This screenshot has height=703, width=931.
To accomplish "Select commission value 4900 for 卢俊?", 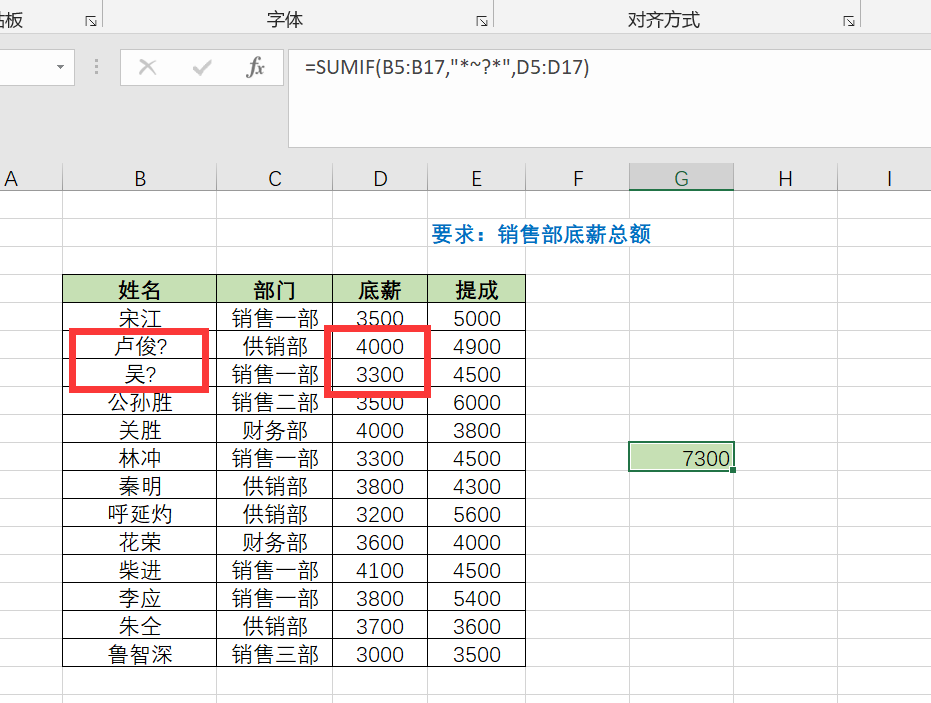I will pyautogui.click(x=476, y=345).
